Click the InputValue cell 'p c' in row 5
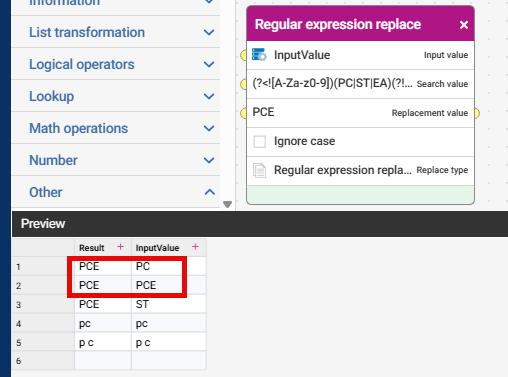Viewport: 508px width, 377px height. (x=169, y=343)
